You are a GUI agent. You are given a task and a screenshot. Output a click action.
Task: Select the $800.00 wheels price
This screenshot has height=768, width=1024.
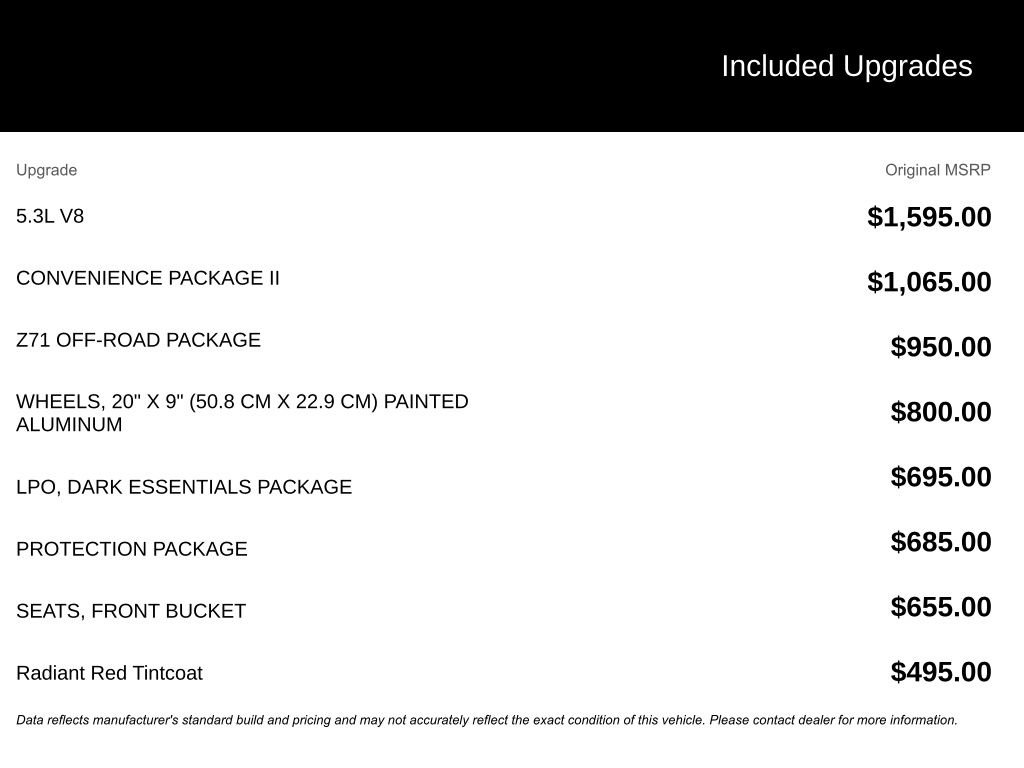point(941,412)
